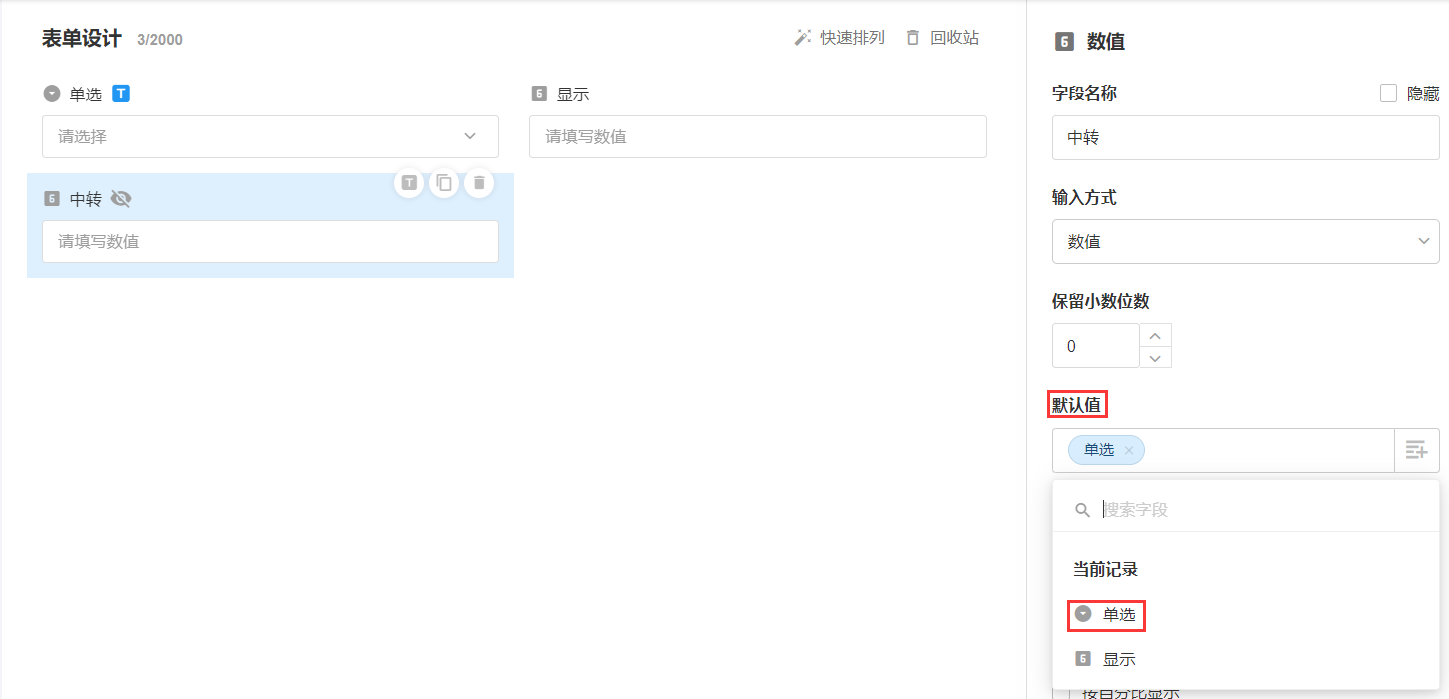Increment the decimal places stepper up arrow
Viewport: 1449px width, 699px height.
click(x=1156, y=334)
